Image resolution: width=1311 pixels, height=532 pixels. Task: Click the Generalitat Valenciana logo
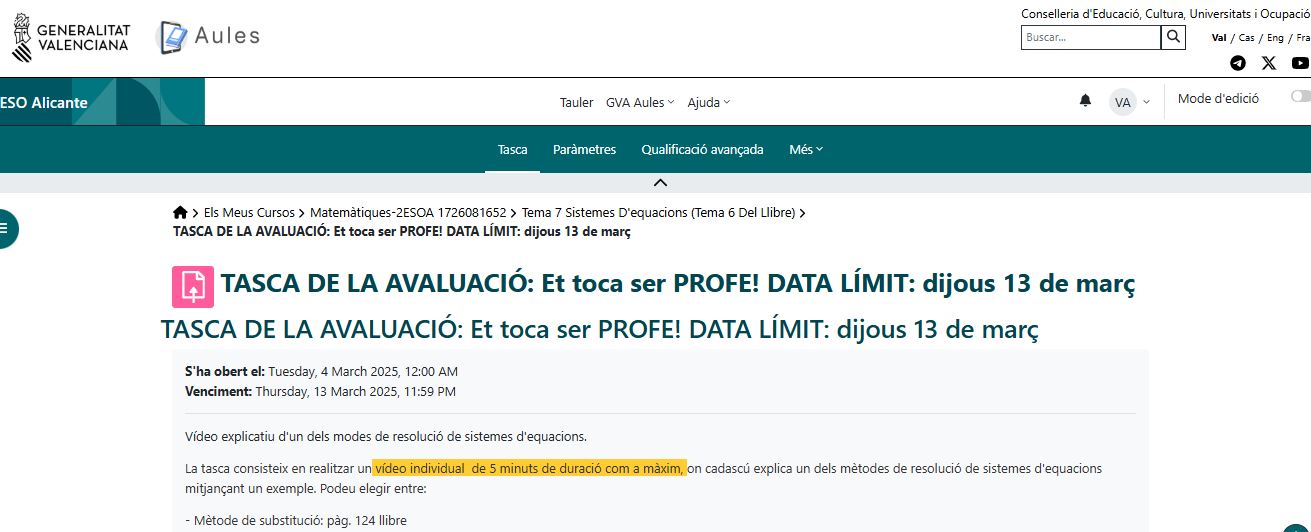click(71, 38)
